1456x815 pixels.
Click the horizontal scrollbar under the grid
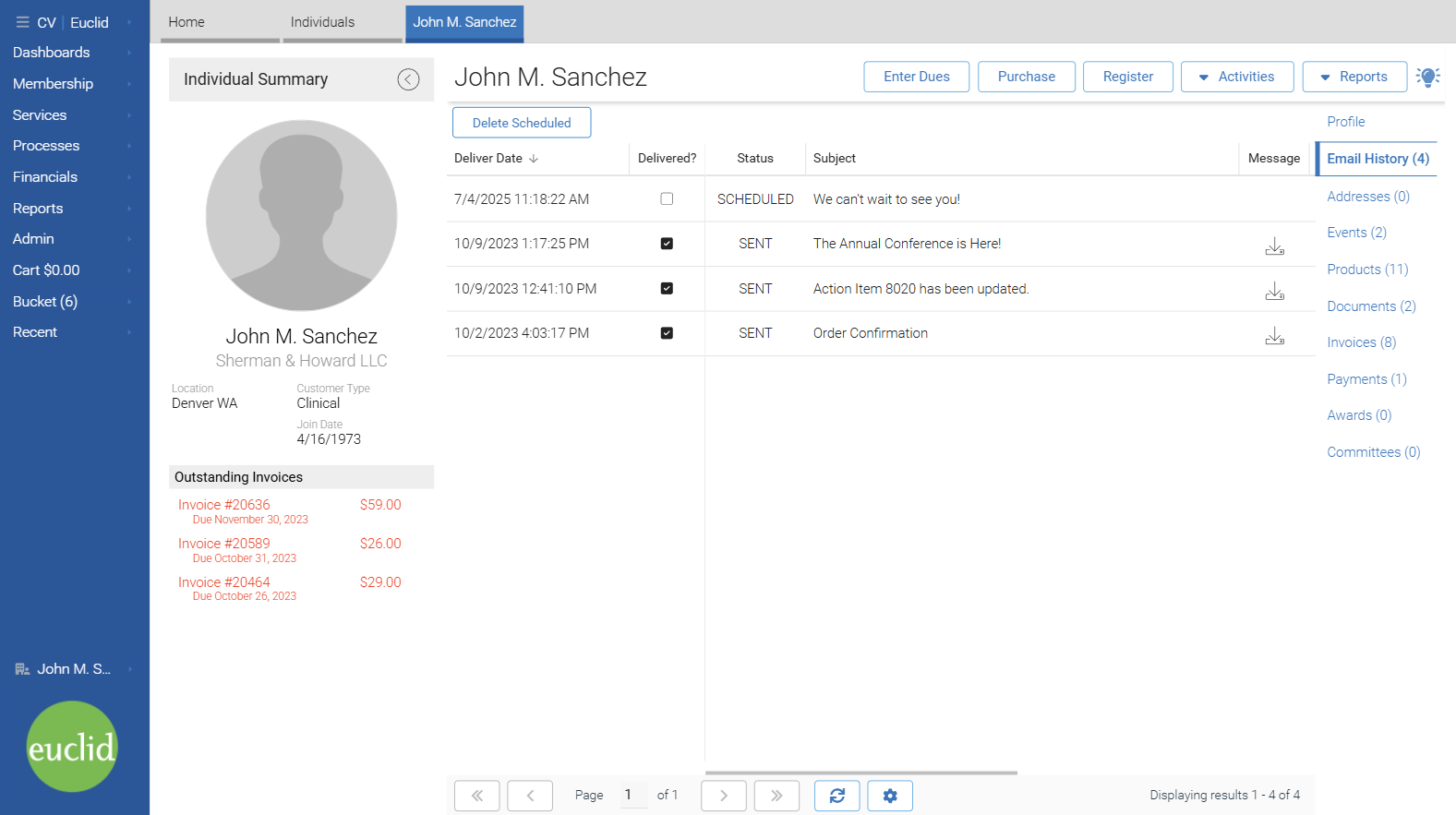(x=861, y=773)
